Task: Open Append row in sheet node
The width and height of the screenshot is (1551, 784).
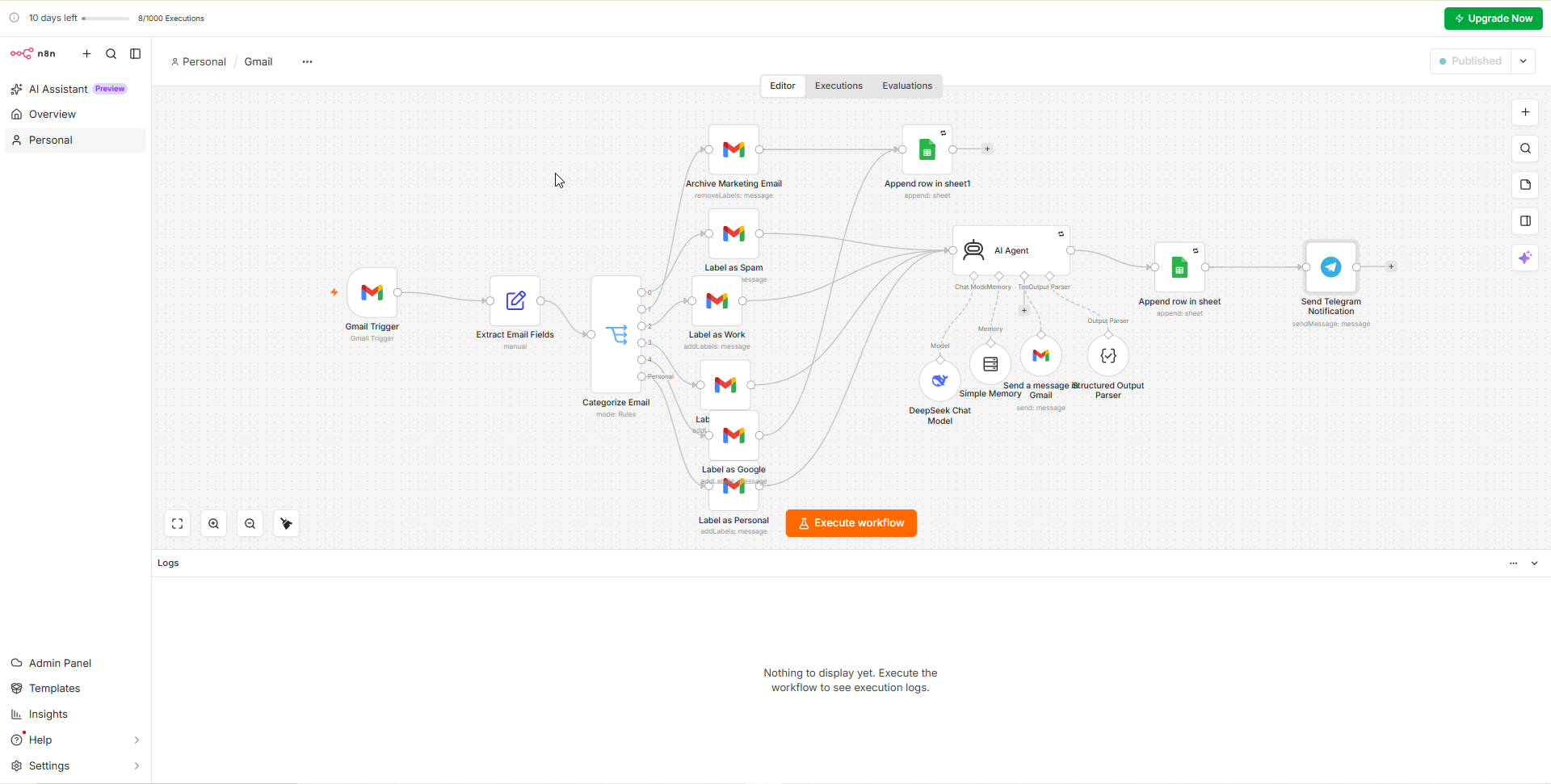Action: tap(1179, 267)
